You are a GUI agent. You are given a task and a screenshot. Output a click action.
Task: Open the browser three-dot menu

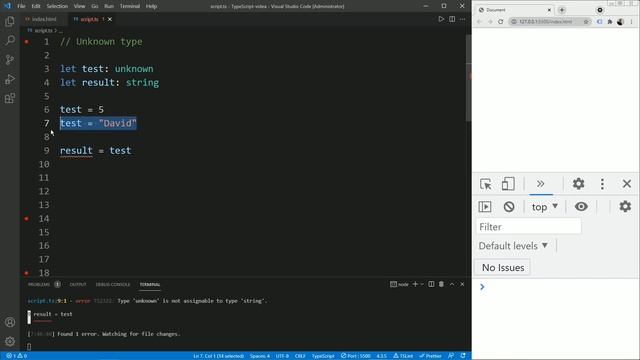(x=631, y=22)
